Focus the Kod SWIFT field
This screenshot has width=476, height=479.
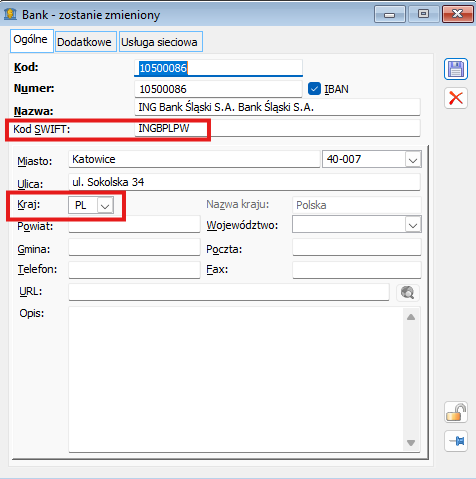[x=277, y=128]
